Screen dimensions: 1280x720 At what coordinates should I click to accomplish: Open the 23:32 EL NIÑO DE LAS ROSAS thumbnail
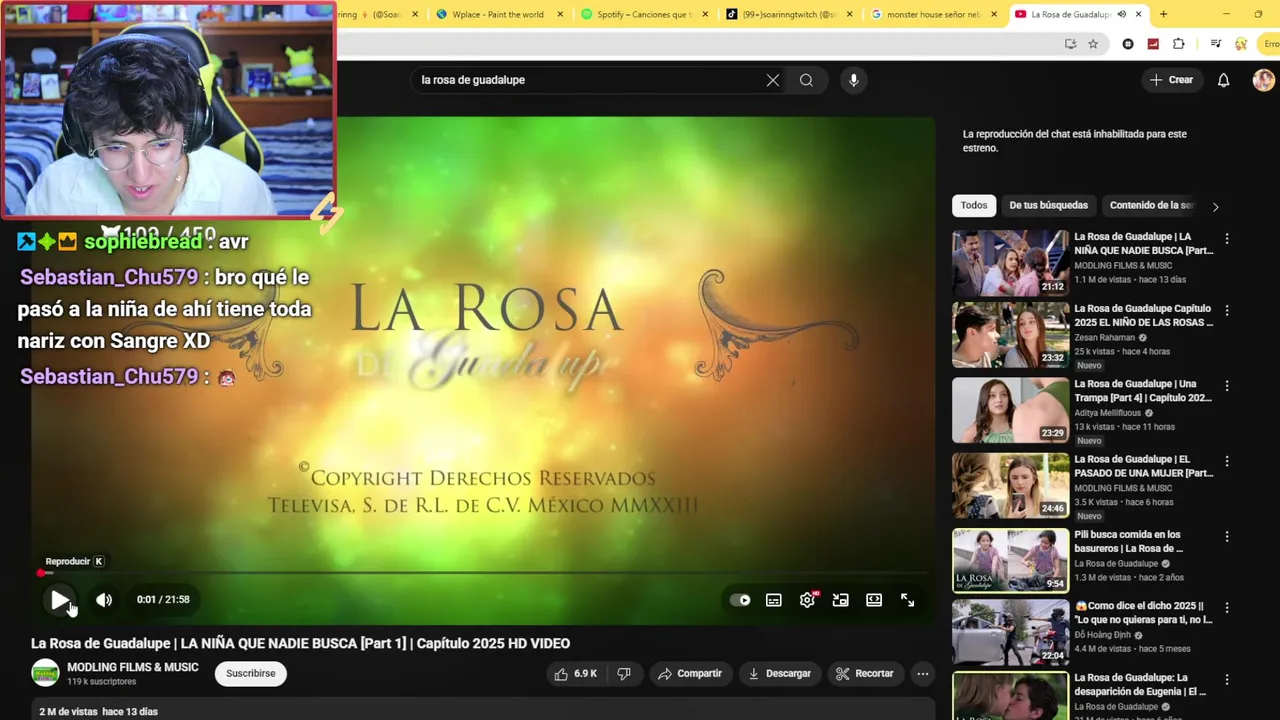pyautogui.click(x=1010, y=335)
